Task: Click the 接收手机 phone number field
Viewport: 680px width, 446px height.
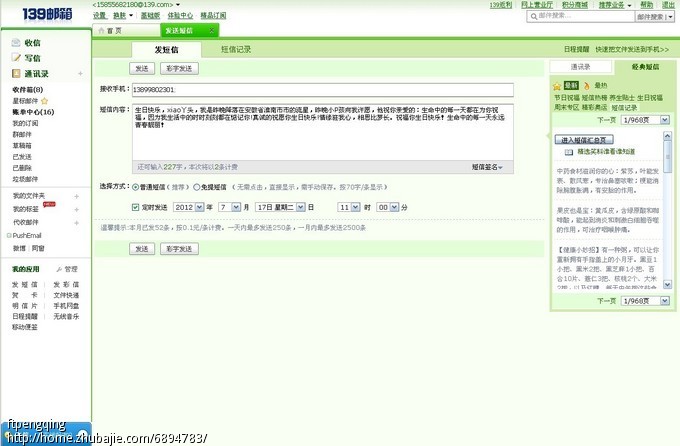Action: point(323,90)
